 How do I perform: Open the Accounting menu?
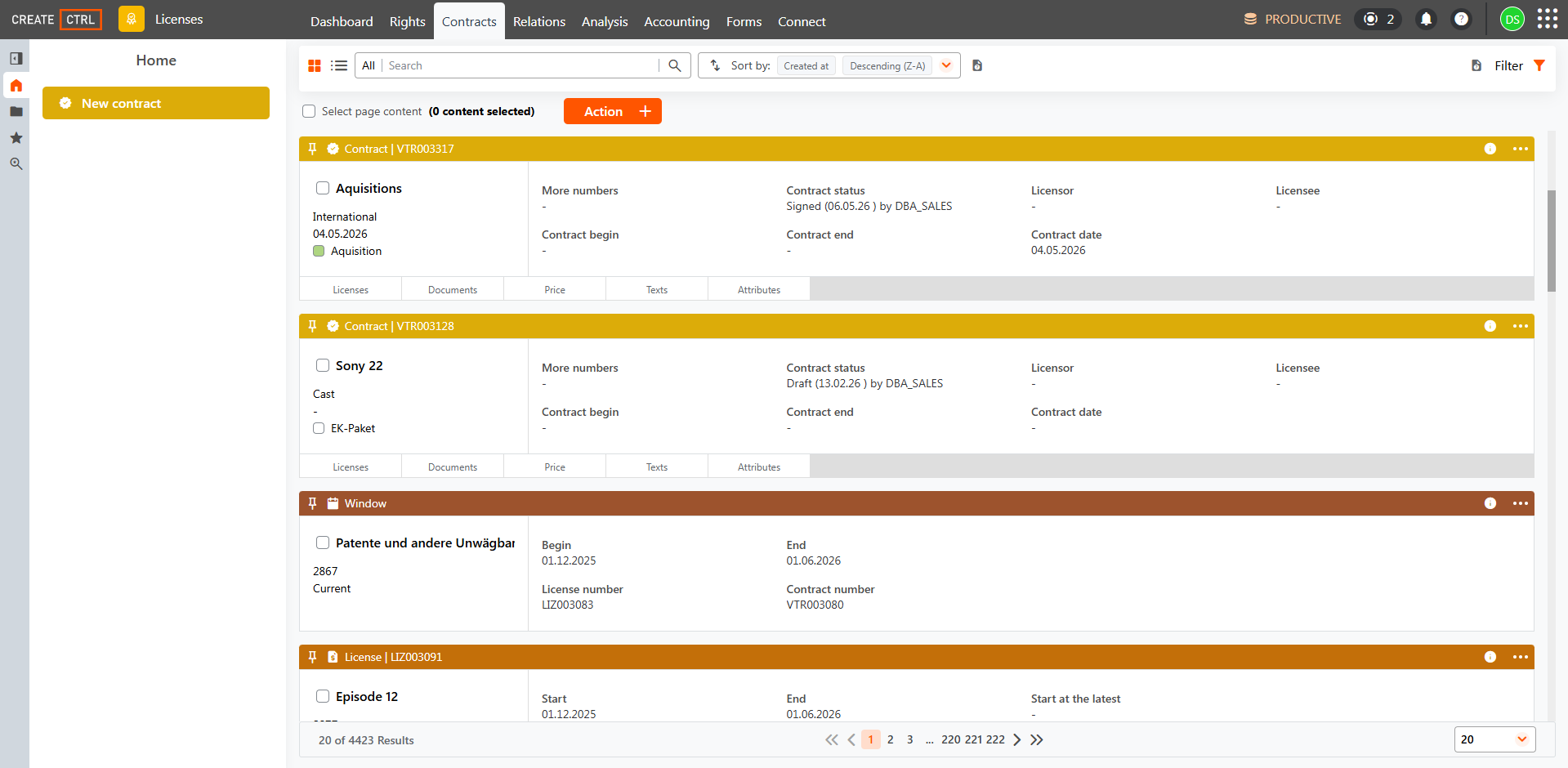677,21
